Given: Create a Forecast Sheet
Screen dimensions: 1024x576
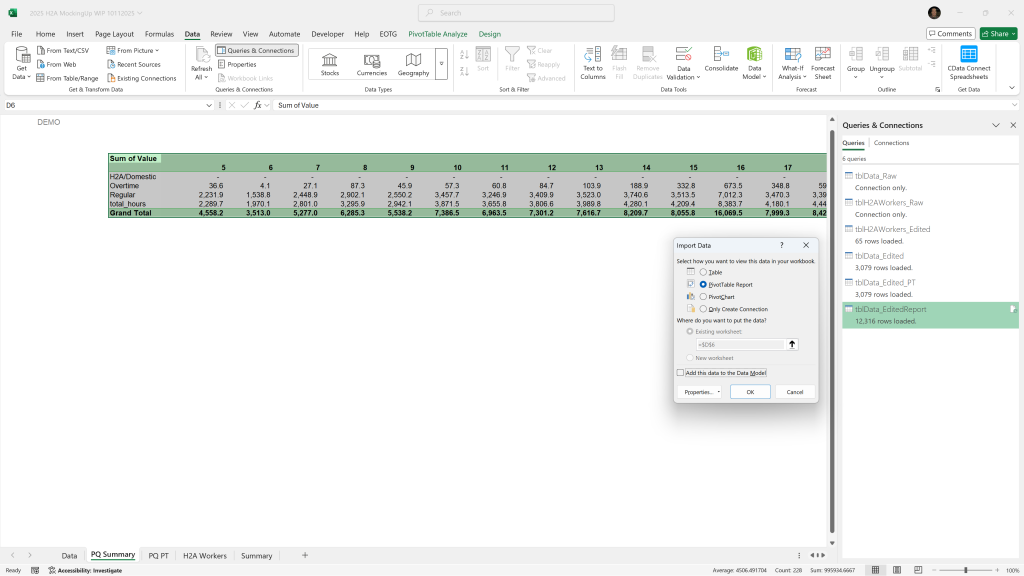Looking at the screenshot, I should point(823,63).
